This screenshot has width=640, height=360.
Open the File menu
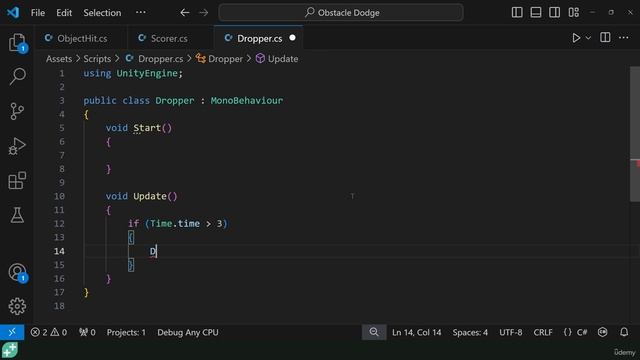tap(38, 13)
